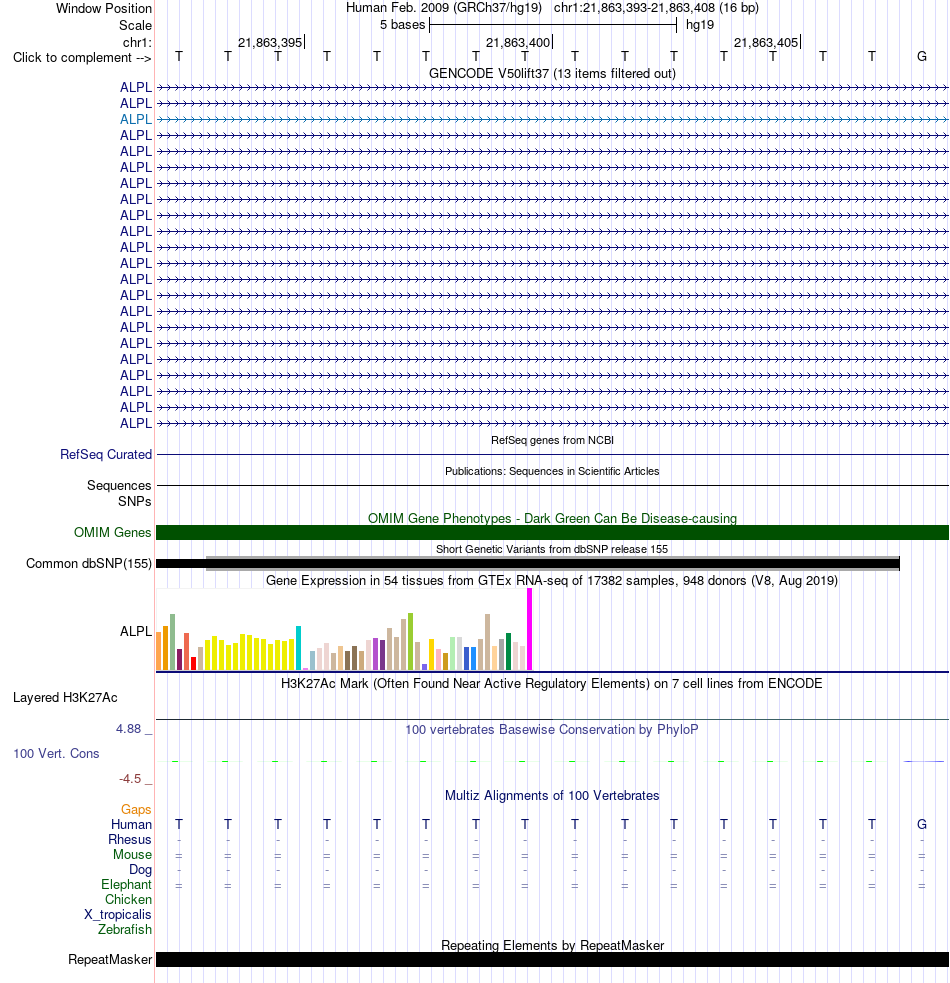Open the H3K27Ac Mark ENCODE track title
The image size is (950, 983).
pos(552,684)
